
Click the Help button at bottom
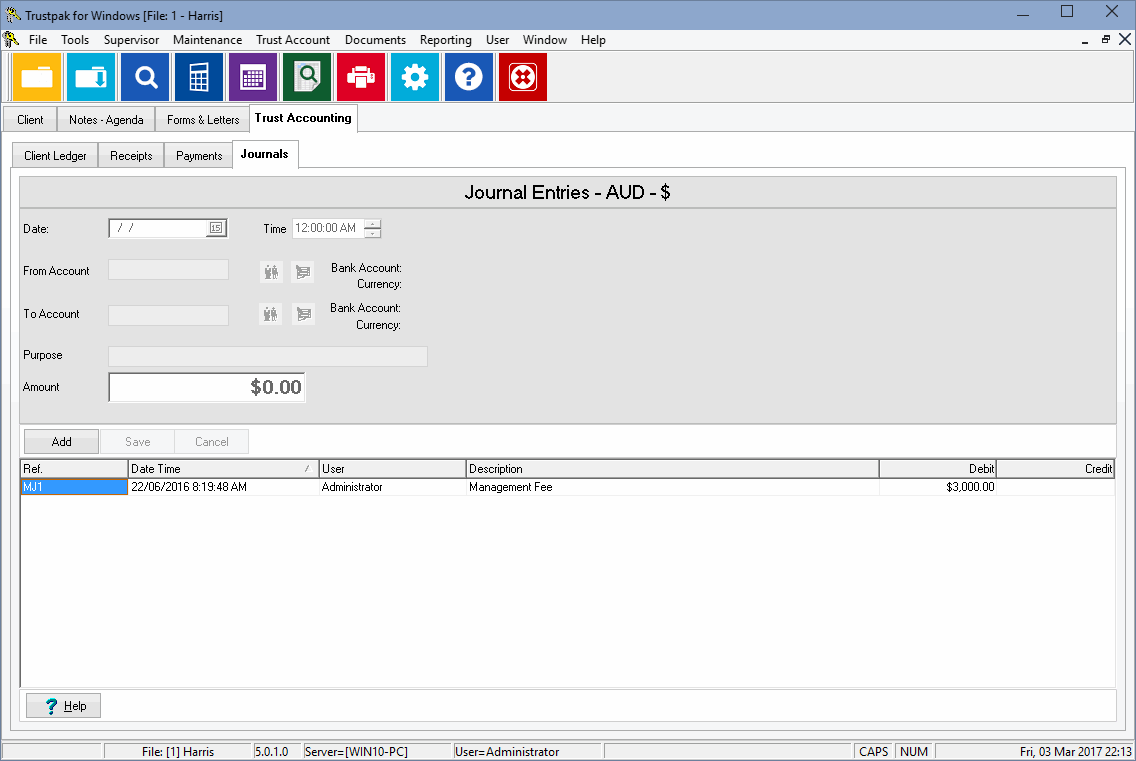[x=64, y=706]
